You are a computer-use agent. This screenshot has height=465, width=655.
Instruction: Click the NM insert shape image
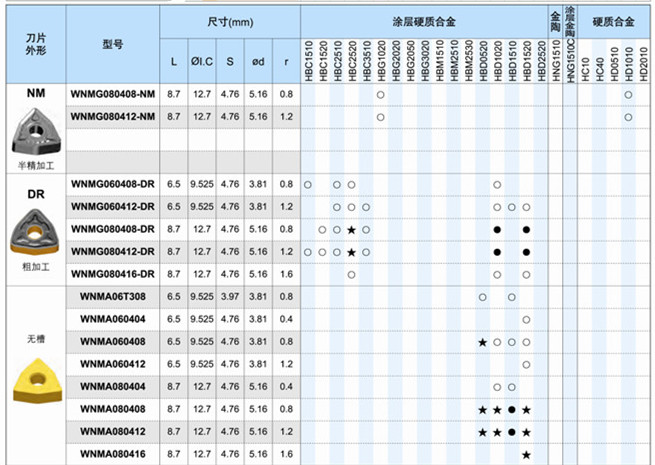pyautogui.click(x=31, y=130)
